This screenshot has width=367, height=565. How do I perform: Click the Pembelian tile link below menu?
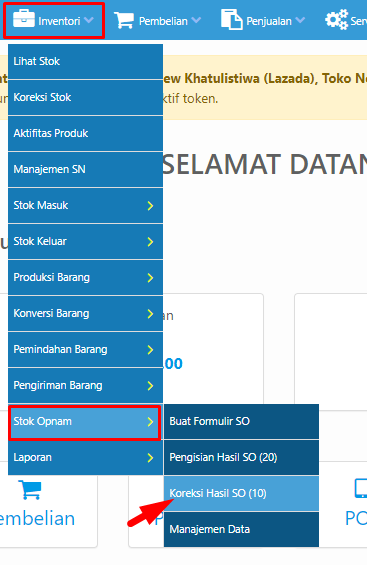click(37, 519)
